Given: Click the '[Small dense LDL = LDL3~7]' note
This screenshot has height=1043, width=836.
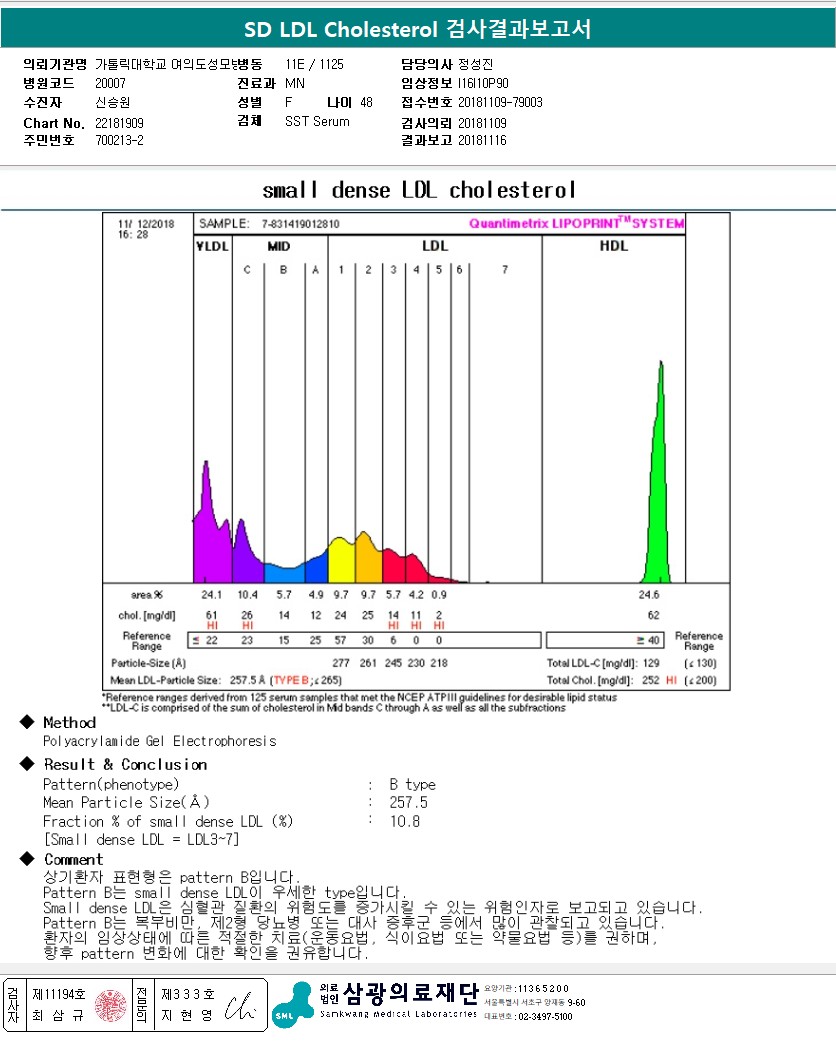Looking at the screenshot, I should pos(141,839).
